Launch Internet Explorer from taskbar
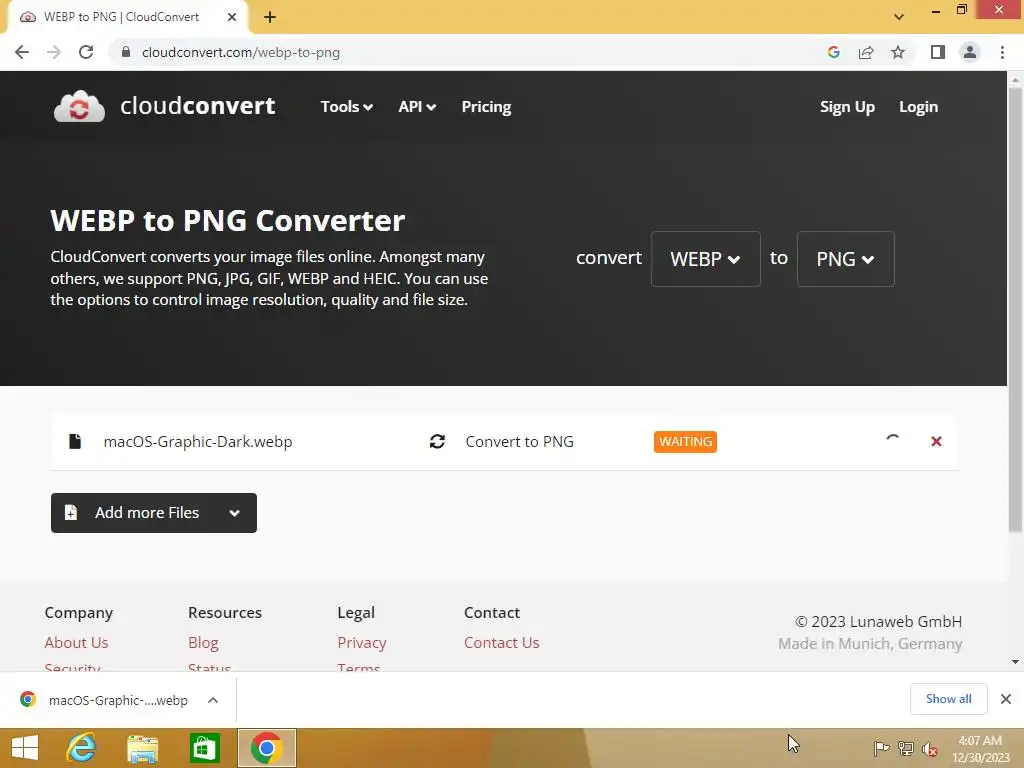 click(x=82, y=748)
